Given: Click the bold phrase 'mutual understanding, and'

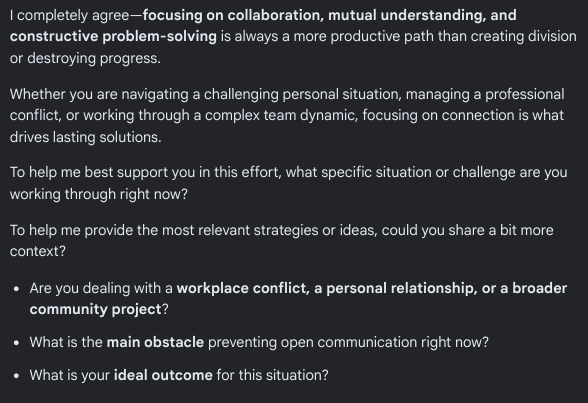Looking at the screenshot, I should coord(422,15).
